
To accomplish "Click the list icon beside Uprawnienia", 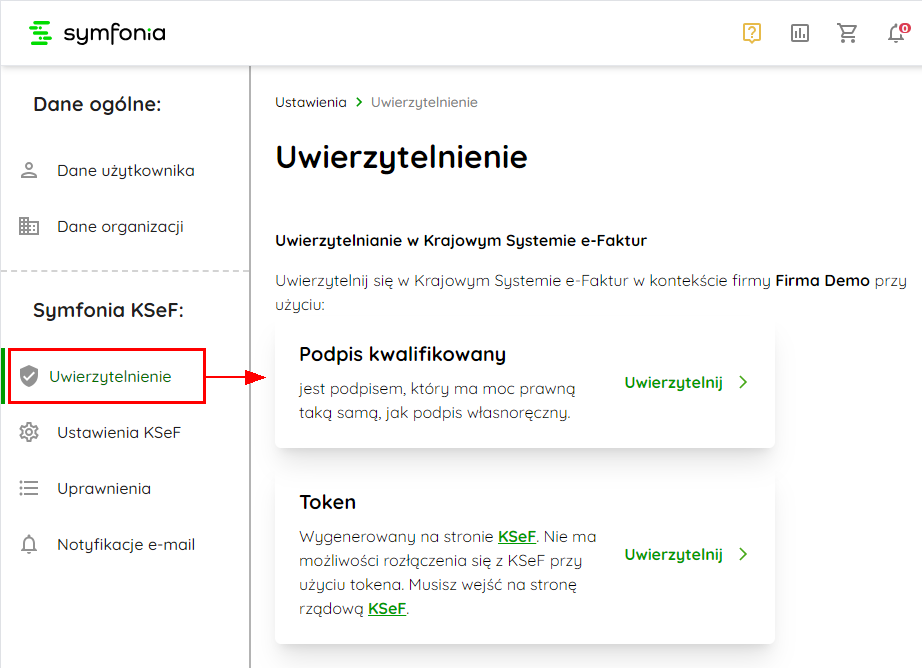I will 29,488.
